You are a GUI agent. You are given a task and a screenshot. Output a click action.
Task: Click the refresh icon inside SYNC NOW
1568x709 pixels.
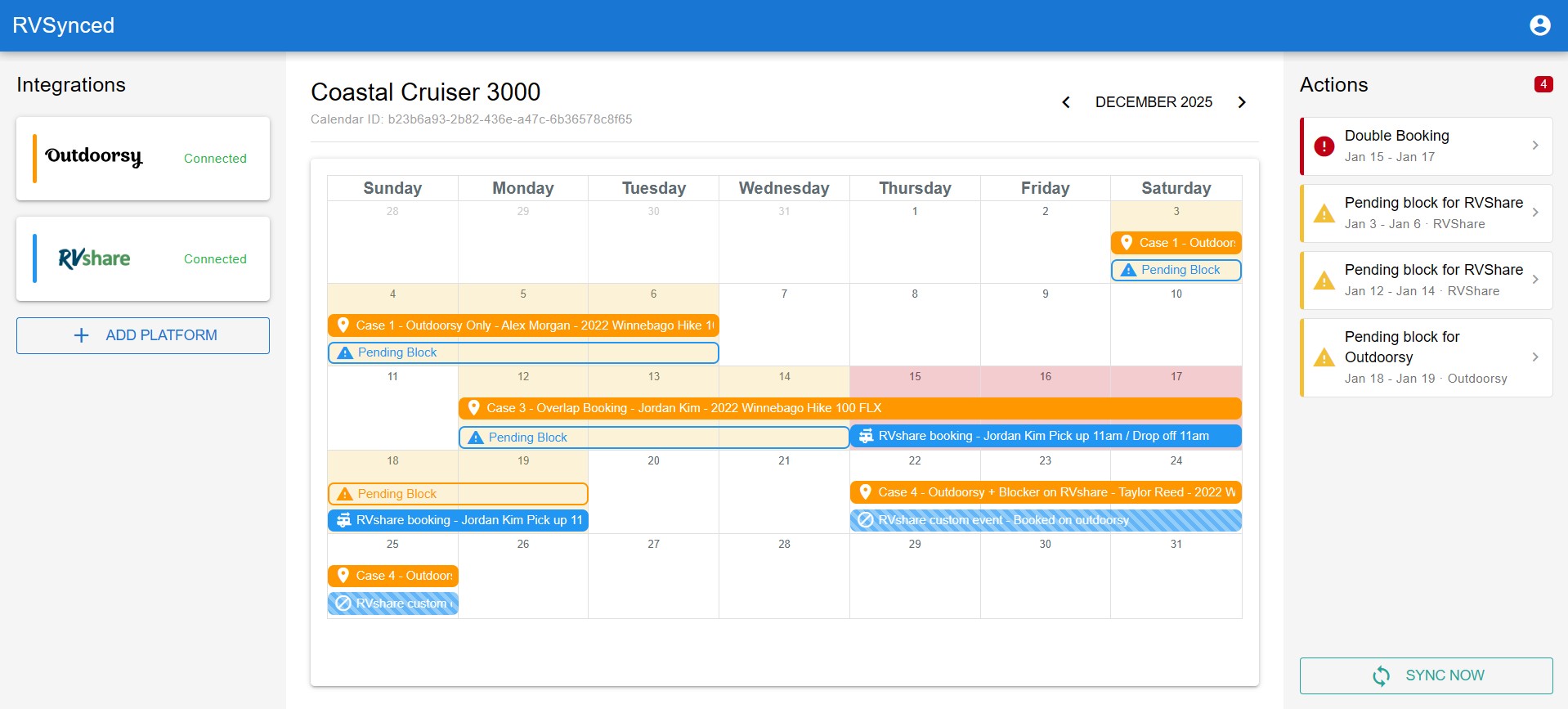[1382, 675]
